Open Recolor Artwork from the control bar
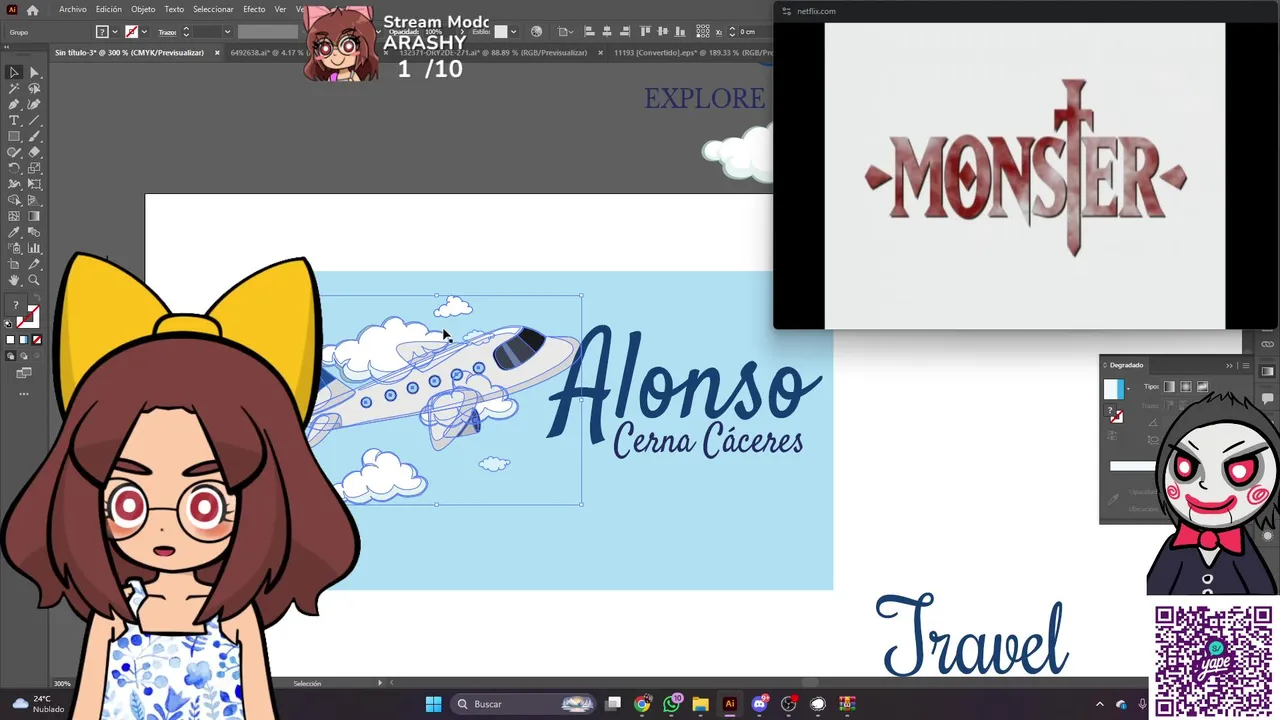The image size is (1280, 720). click(536, 31)
